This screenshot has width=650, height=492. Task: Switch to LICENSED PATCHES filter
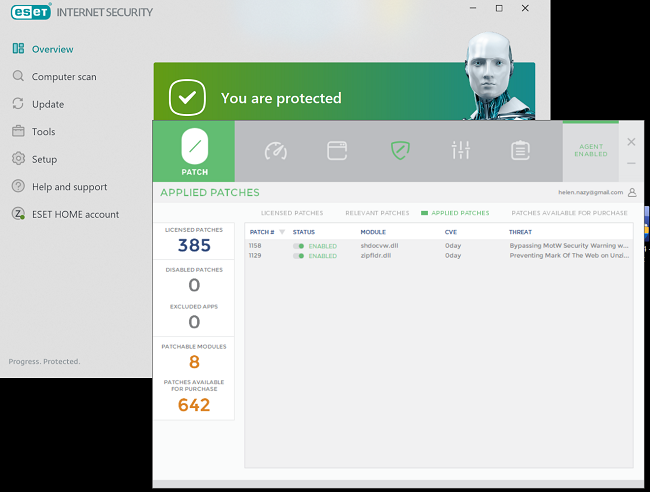pyautogui.click(x=292, y=213)
